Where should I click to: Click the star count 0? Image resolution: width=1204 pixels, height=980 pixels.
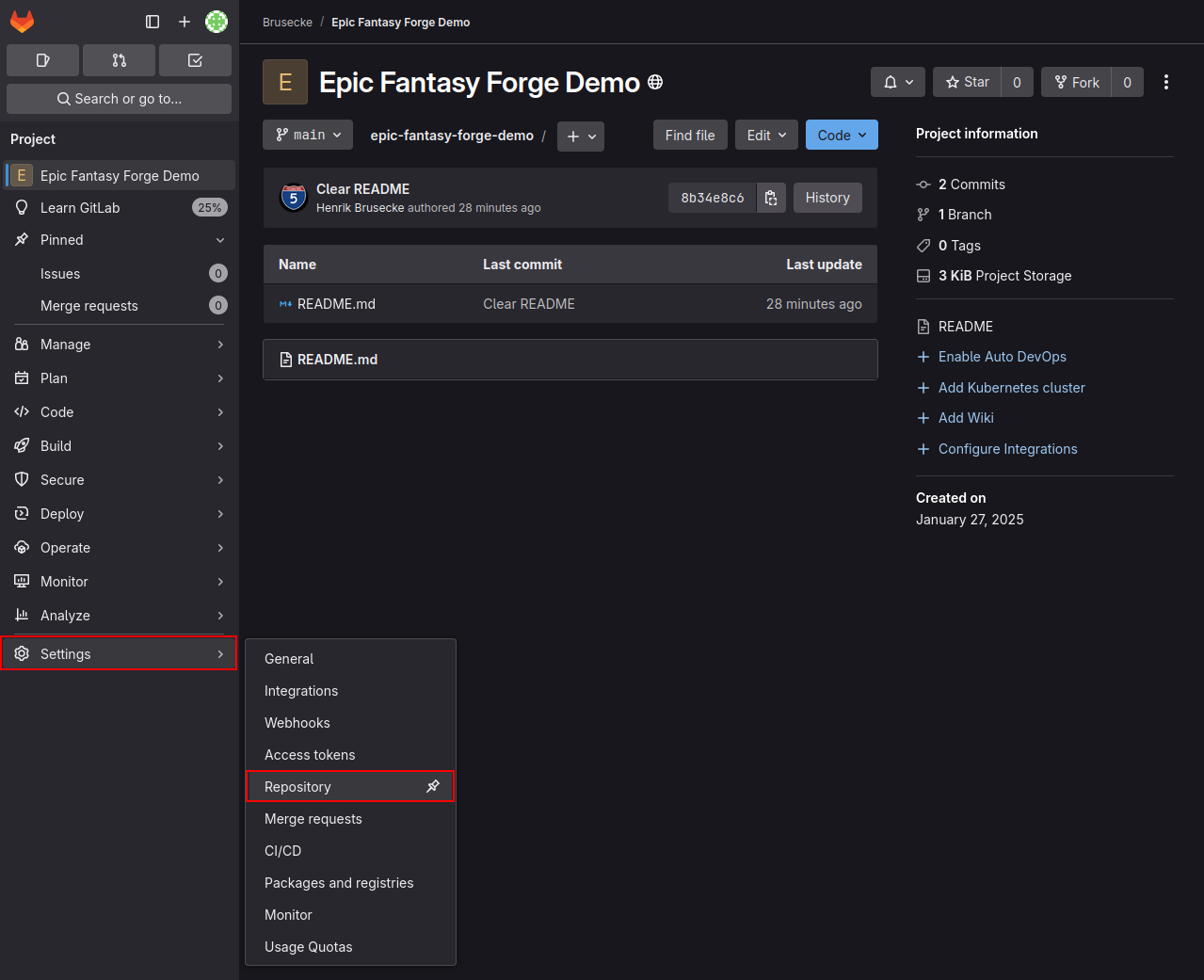pos(1017,82)
